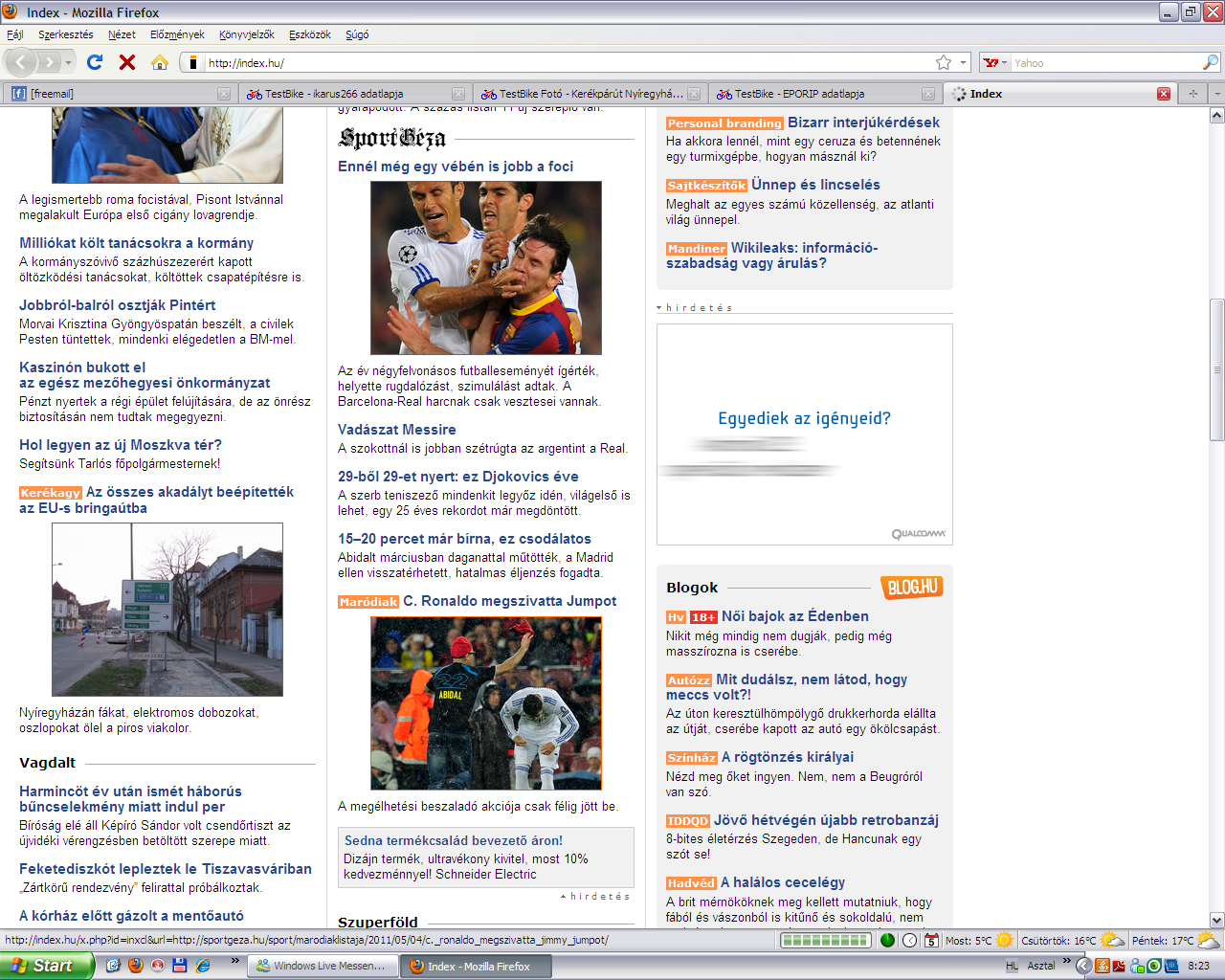Open the Könyvjelzők menu
The height and width of the screenshot is (980, 1225).
click(x=246, y=34)
